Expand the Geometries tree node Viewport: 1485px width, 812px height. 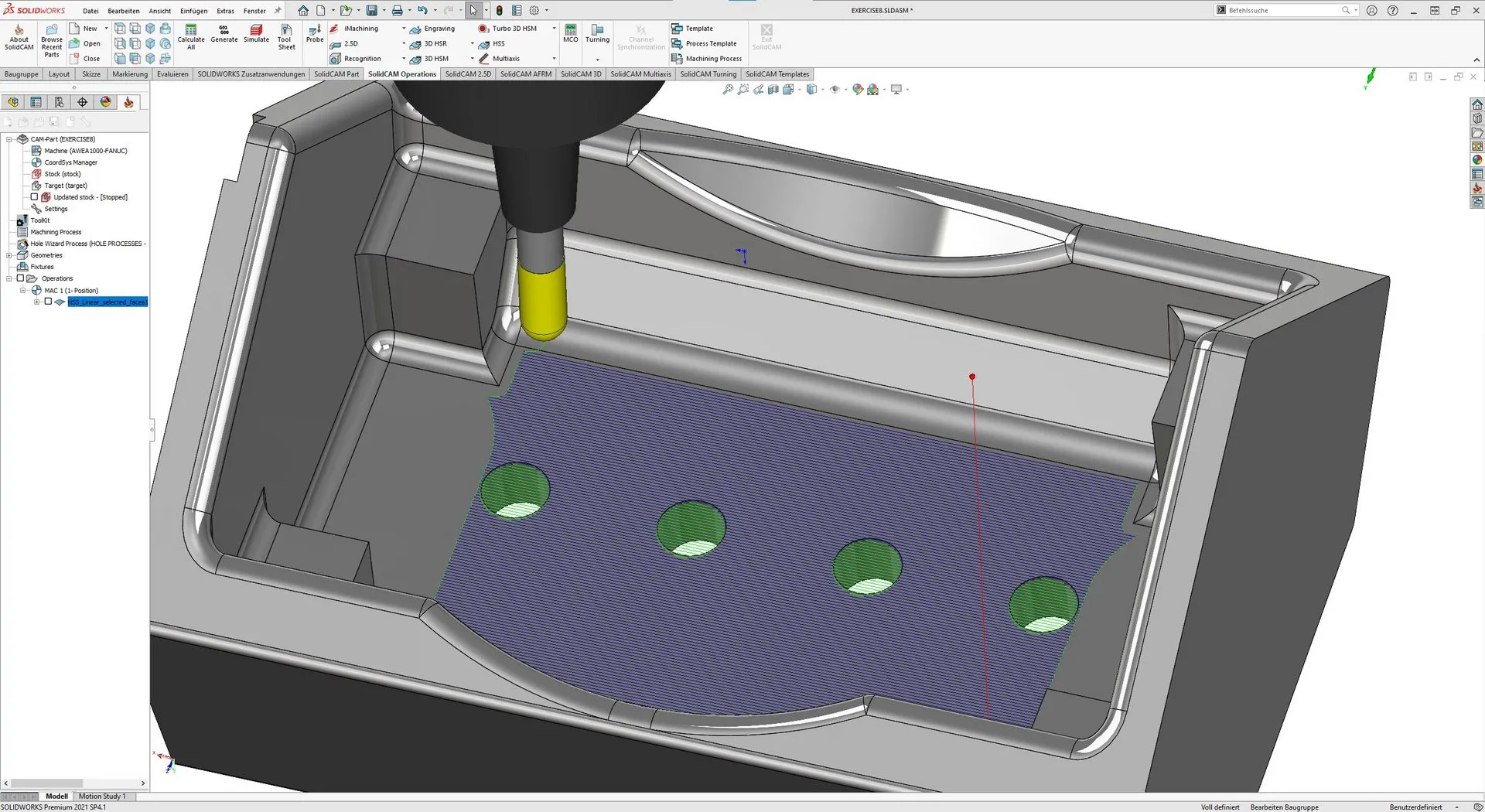9,255
